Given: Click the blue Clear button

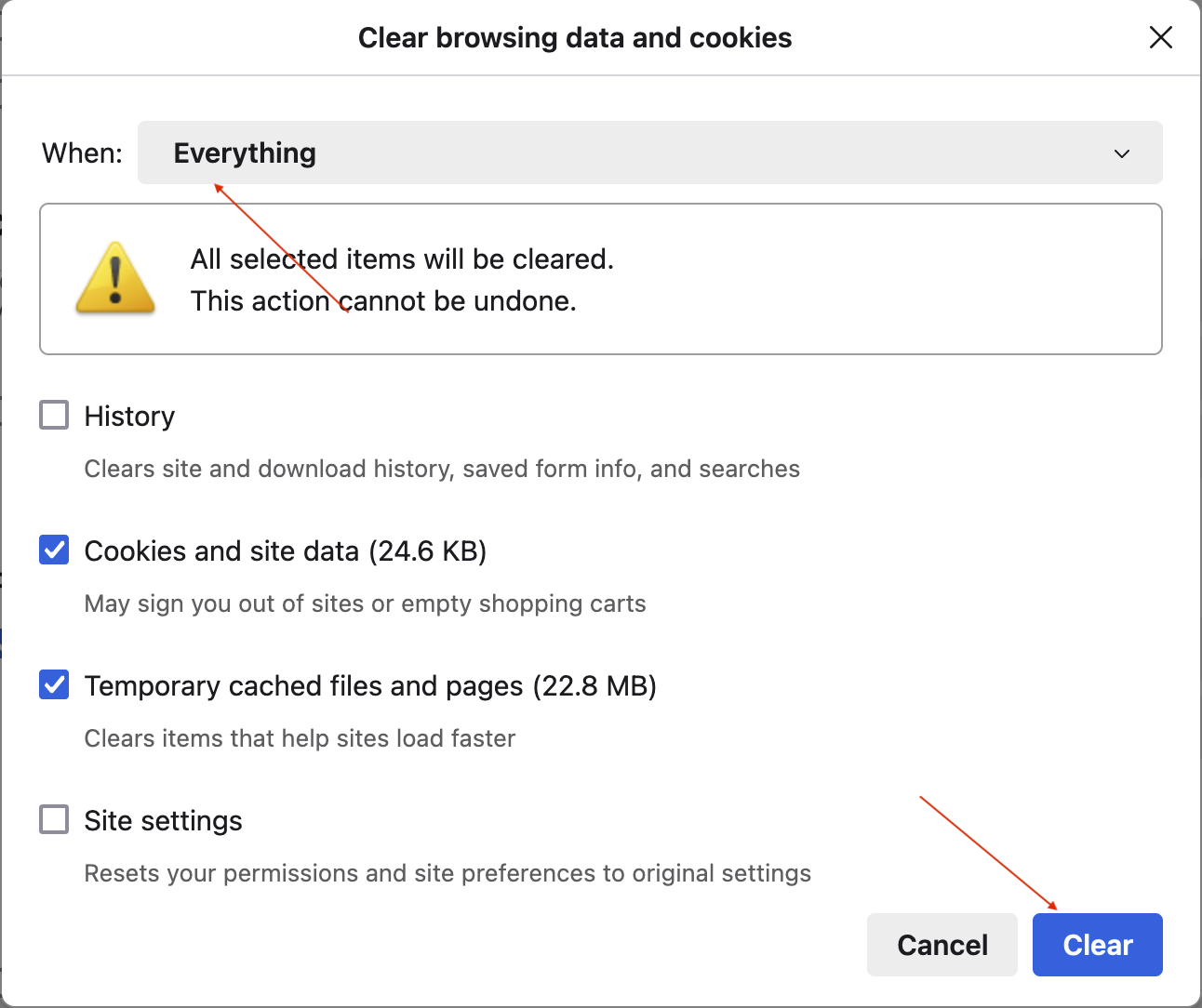Looking at the screenshot, I should (1097, 945).
